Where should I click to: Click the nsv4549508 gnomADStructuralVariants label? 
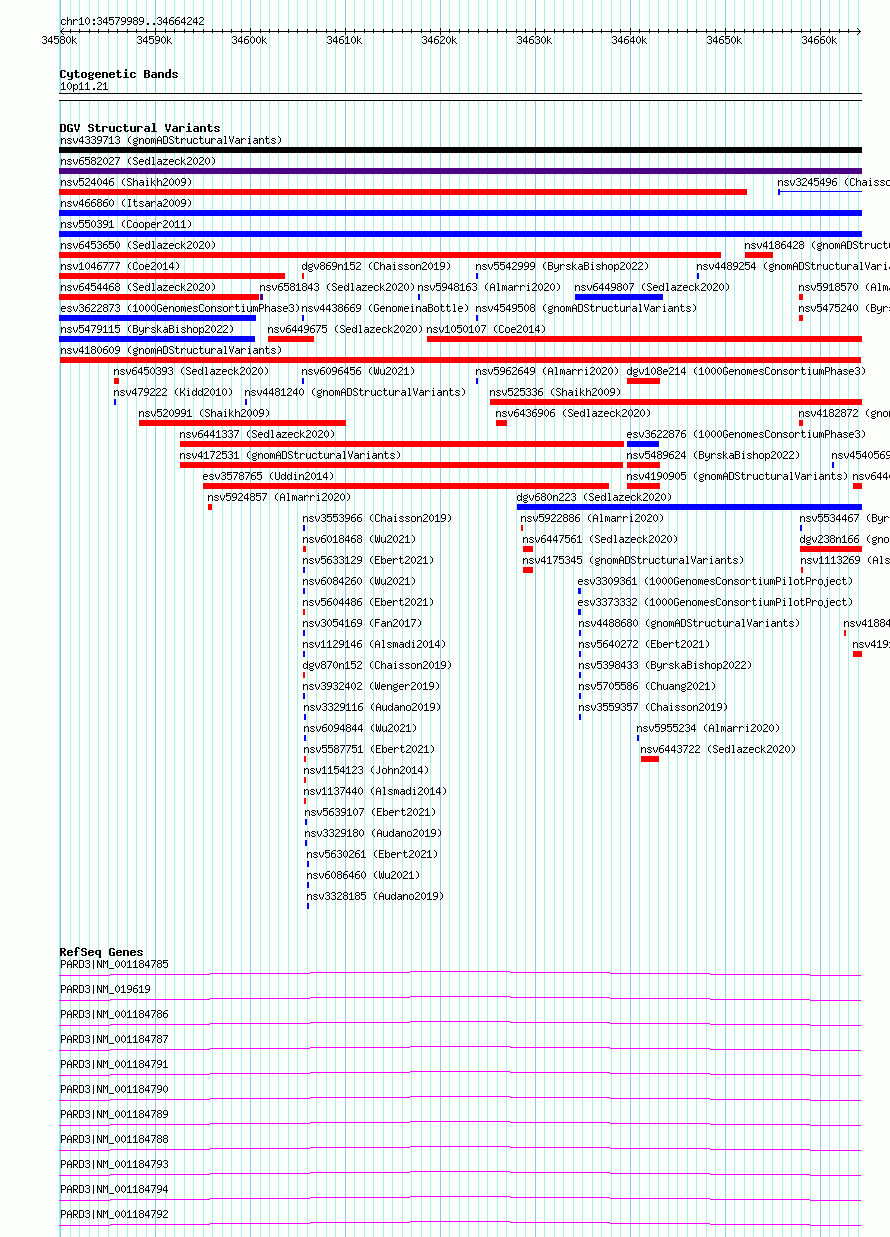pos(586,308)
